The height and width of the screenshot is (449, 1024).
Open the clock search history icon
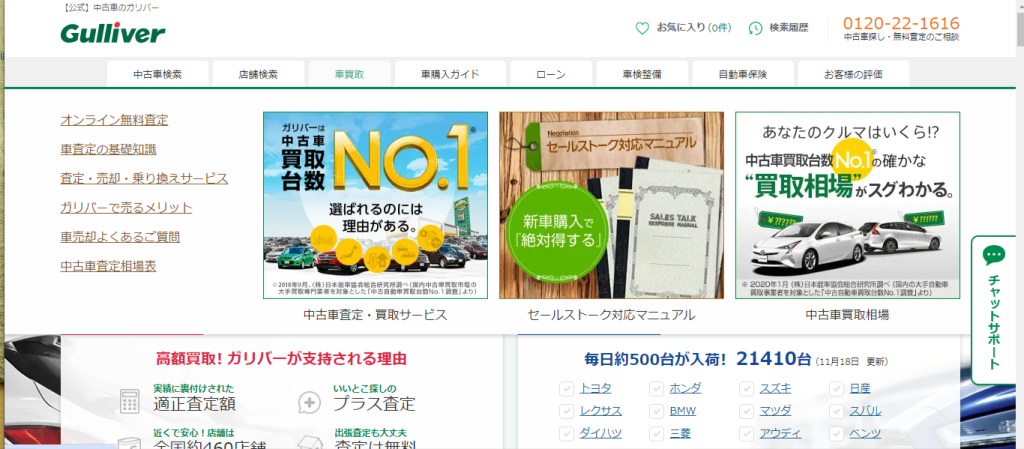pyautogui.click(x=755, y=28)
